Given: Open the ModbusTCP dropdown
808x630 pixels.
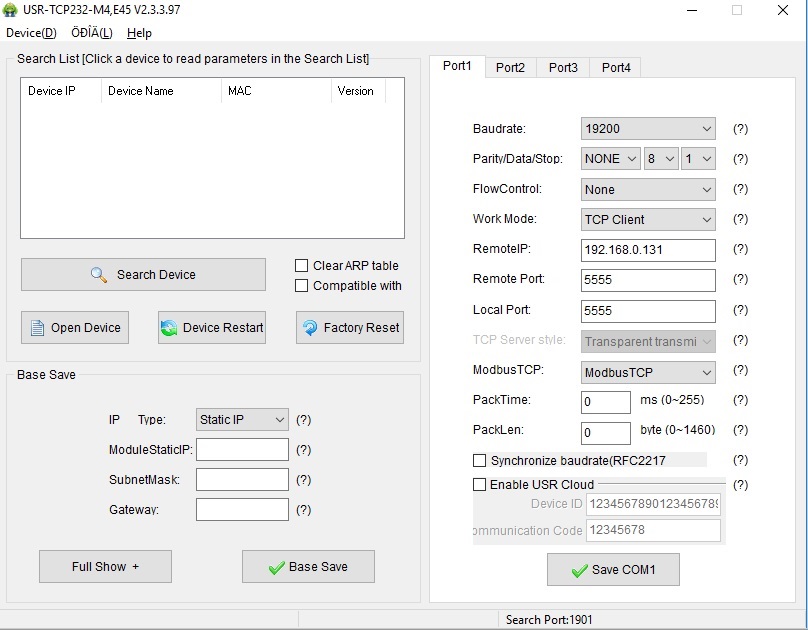Looking at the screenshot, I should pyautogui.click(x=648, y=372).
